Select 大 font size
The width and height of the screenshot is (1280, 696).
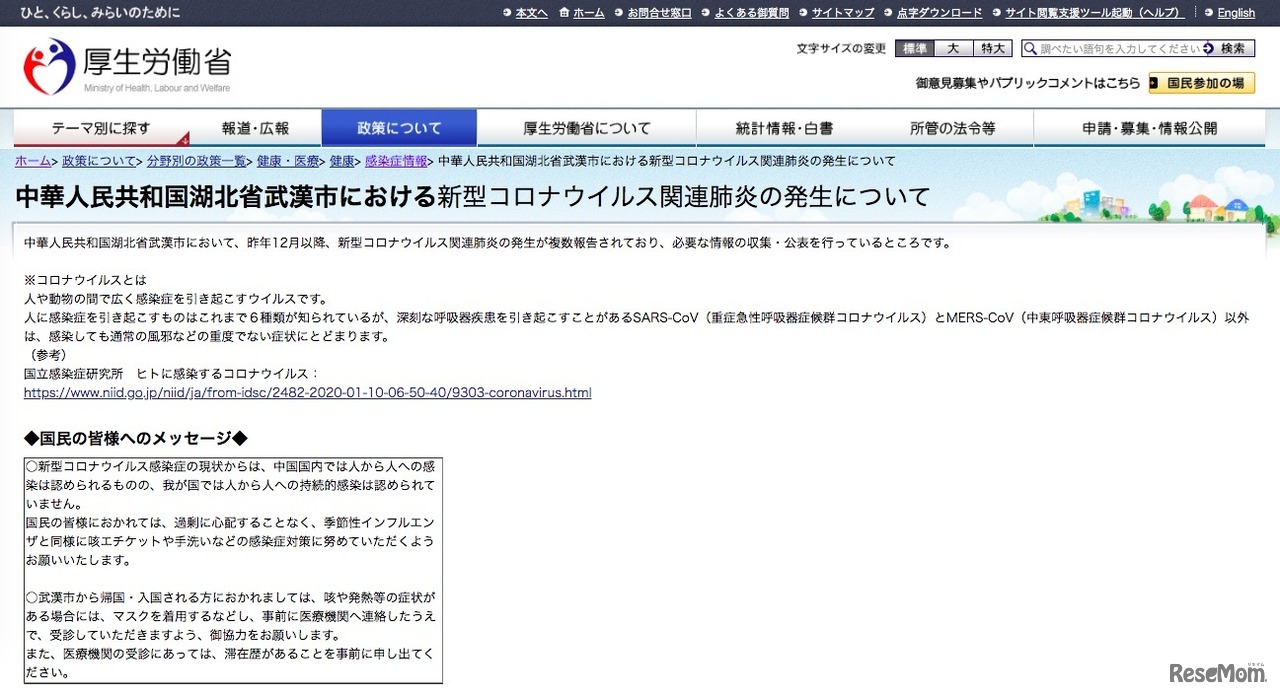(x=952, y=47)
